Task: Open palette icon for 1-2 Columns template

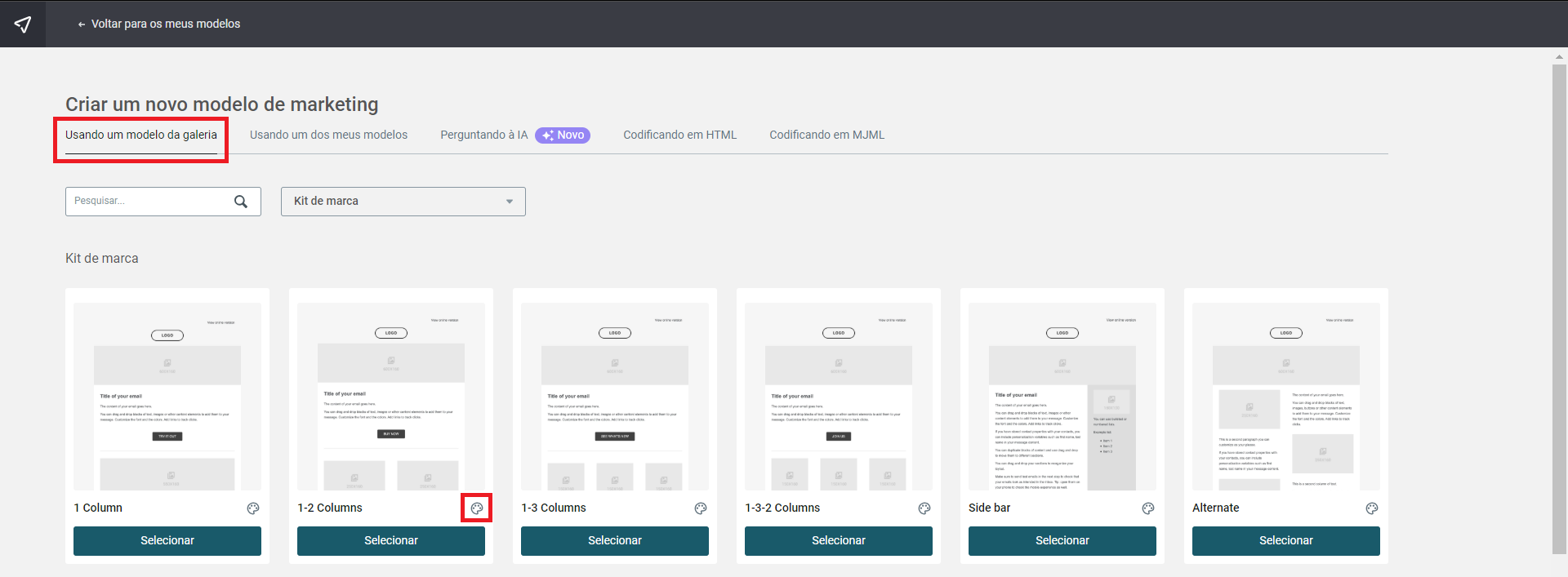Action: [x=477, y=508]
